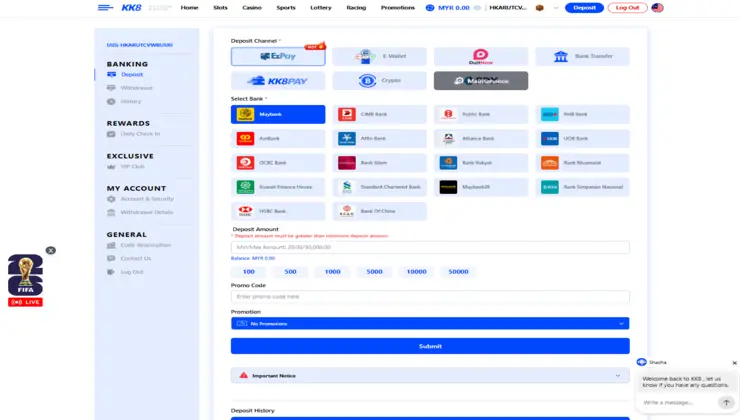
Task: Select the E-Wallet deposit channel
Action: point(379,56)
